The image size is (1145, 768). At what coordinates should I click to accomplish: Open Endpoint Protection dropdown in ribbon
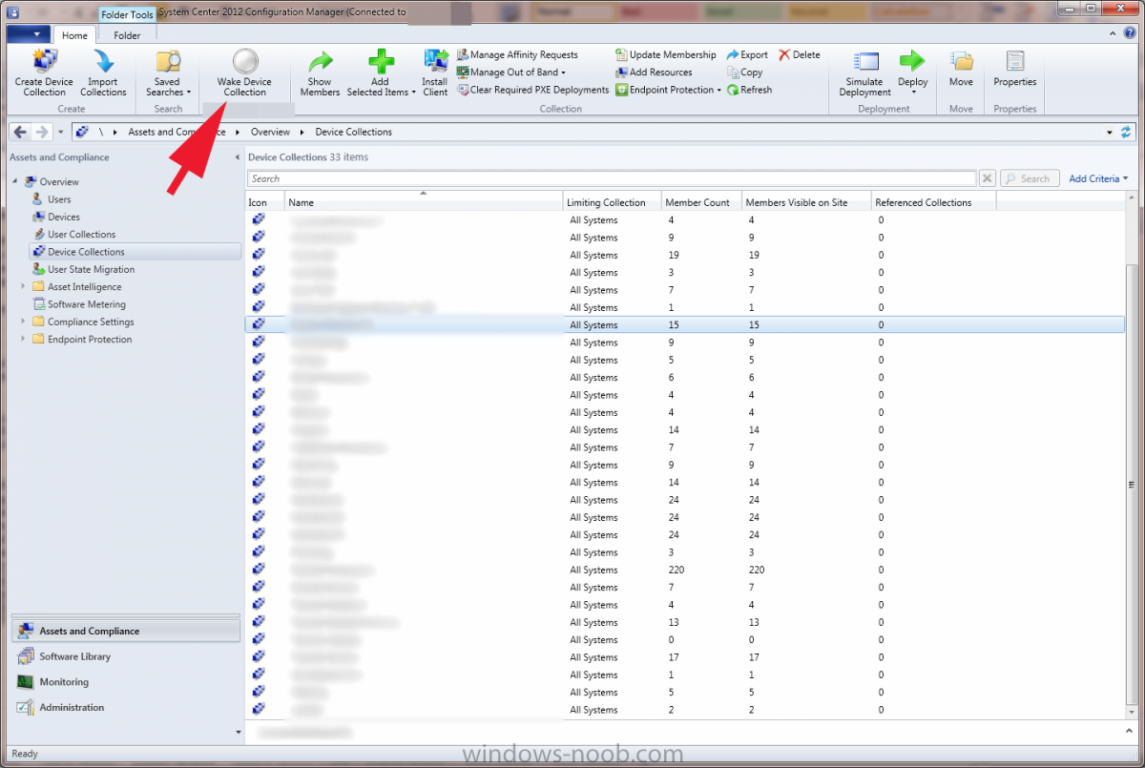coord(668,90)
